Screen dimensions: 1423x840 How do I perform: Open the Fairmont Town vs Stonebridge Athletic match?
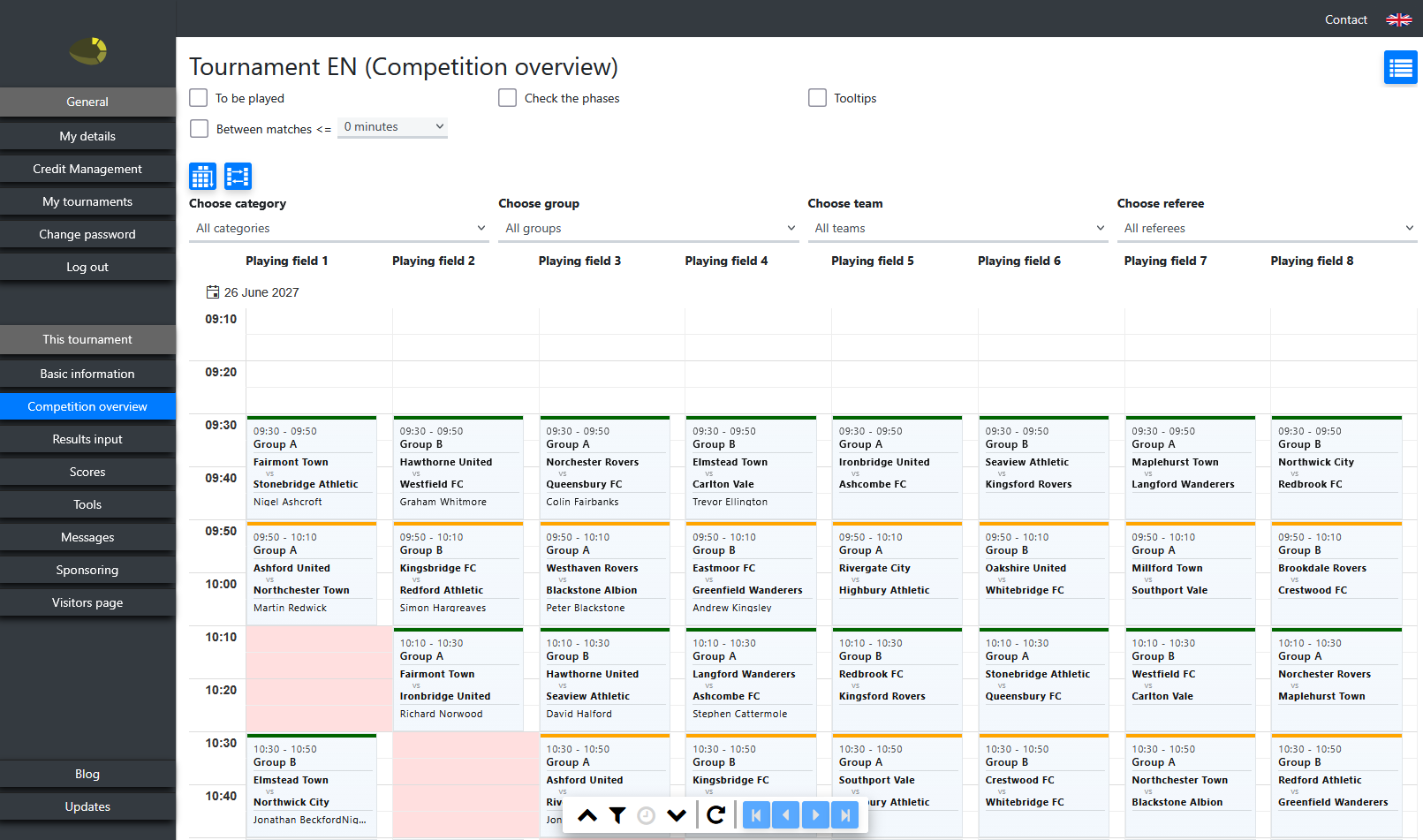pyautogui.click(x=312, y=467)
